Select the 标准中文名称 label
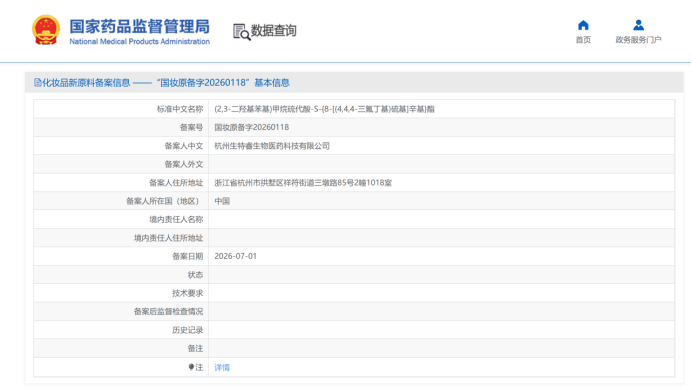Viewport: 692px width, 387px height. (180, 109)
